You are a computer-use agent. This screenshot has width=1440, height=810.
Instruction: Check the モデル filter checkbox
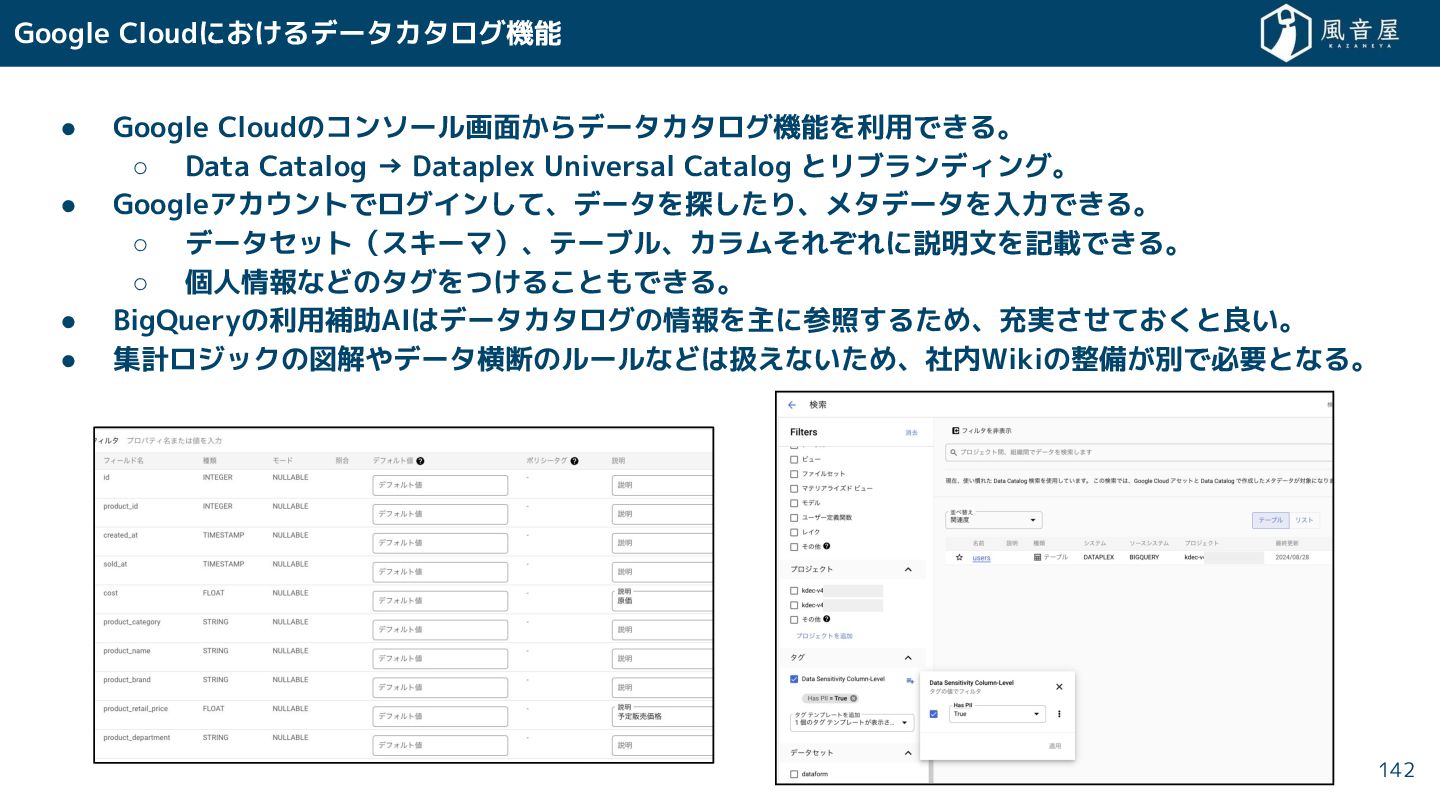point(794,503)
